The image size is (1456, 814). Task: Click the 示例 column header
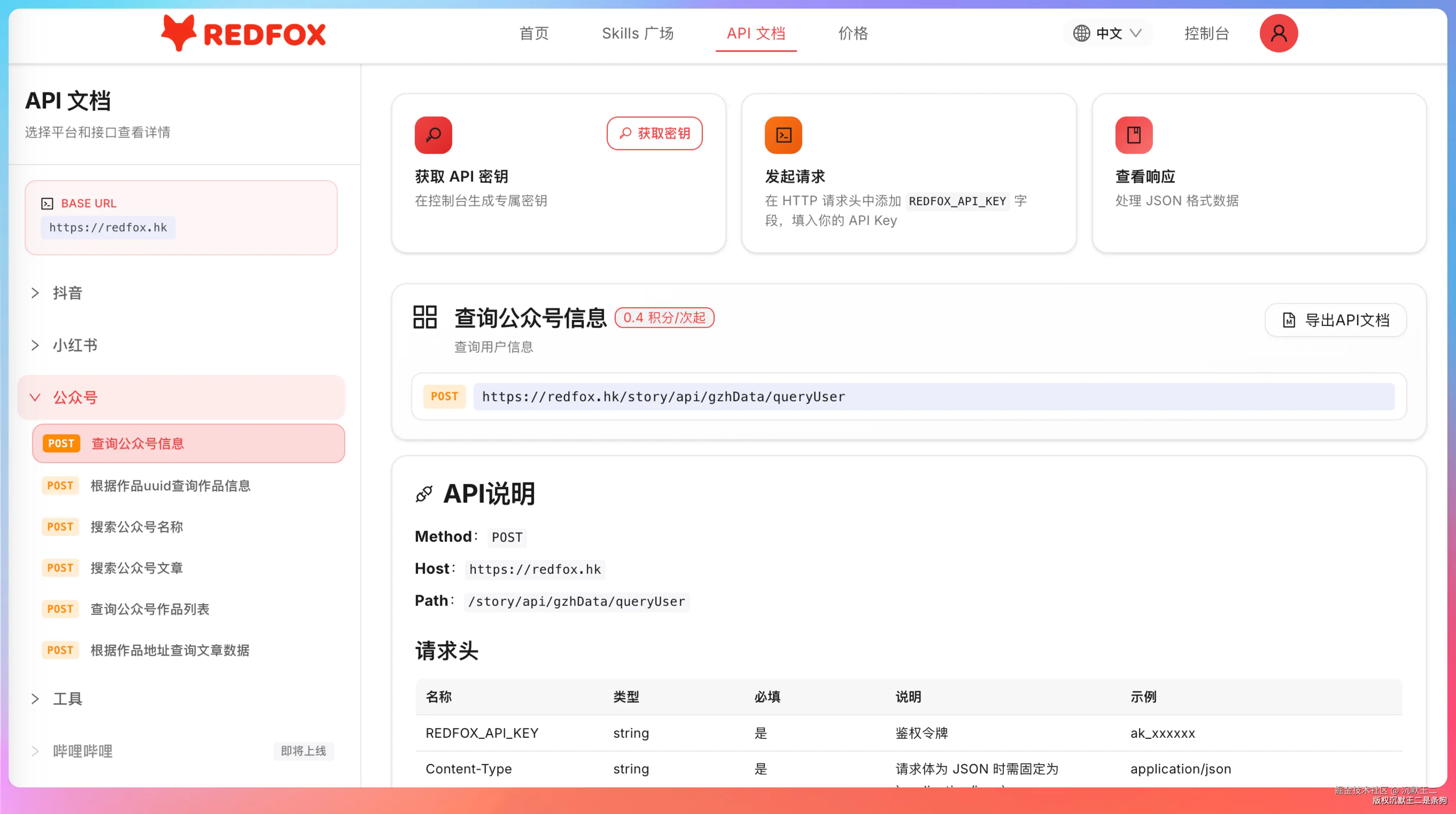click(1143, 696)
